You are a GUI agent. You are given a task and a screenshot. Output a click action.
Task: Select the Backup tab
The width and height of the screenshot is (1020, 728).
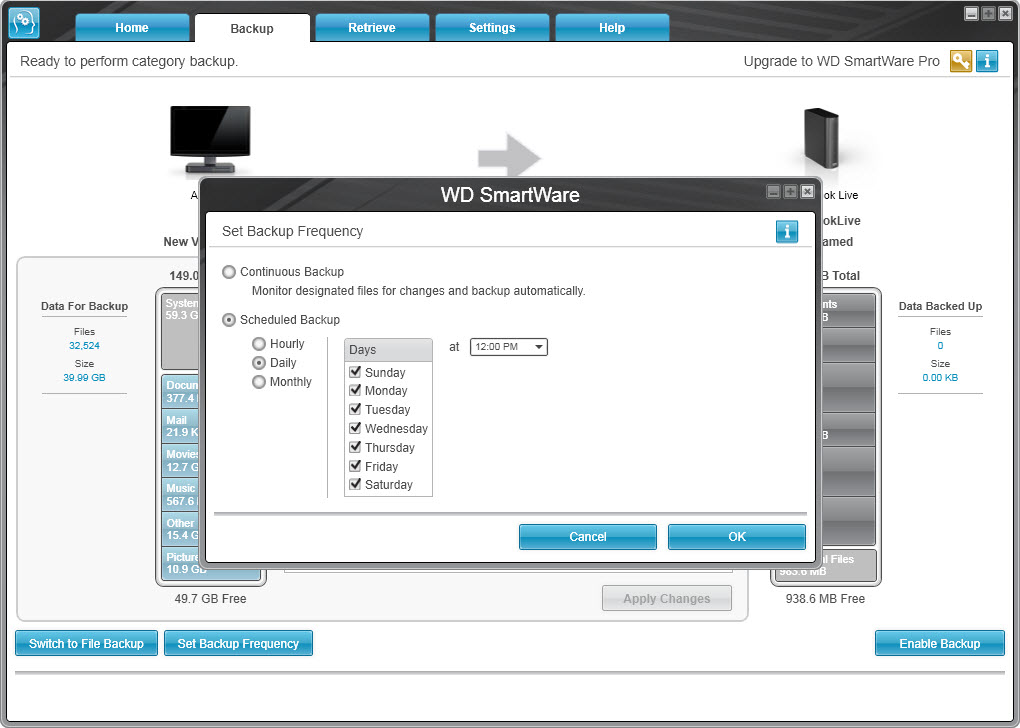click(252, 28)
